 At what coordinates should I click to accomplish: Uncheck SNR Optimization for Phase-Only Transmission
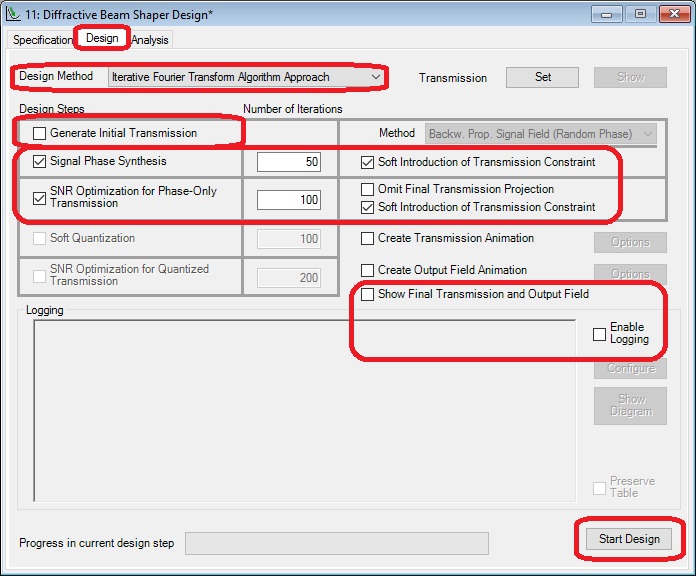(x=40, y=198)
